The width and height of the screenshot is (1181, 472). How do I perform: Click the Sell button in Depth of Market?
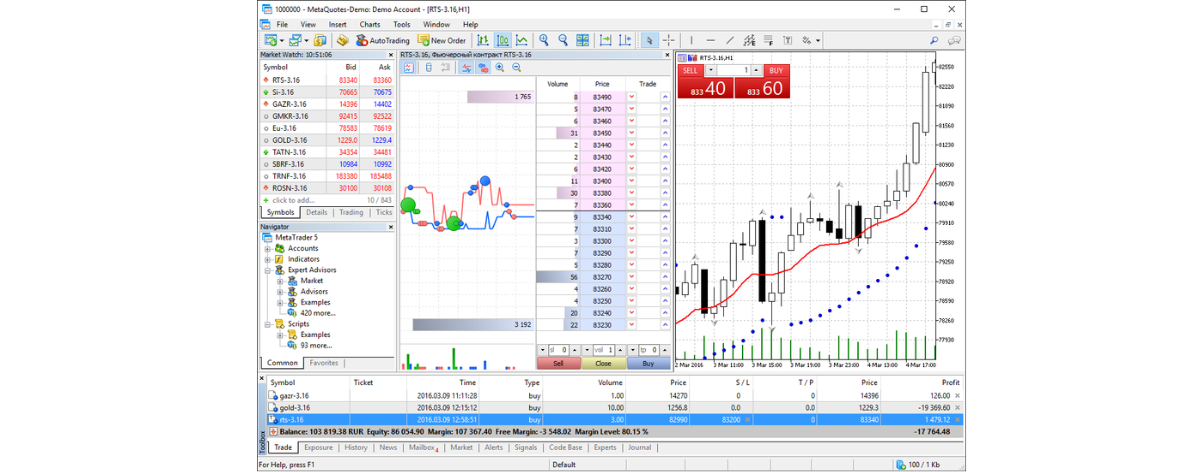[x=558, y=363]
